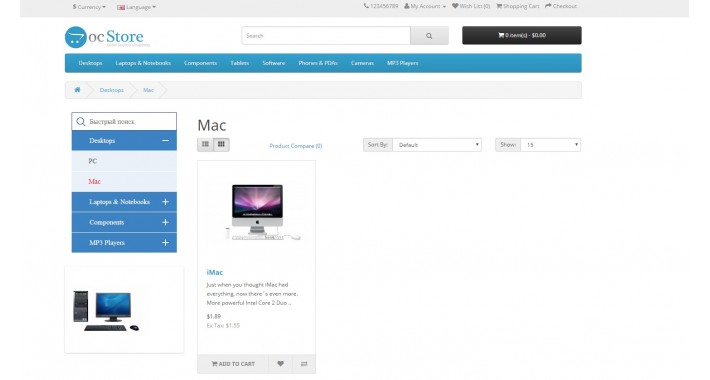Open Phones & PDAs menu item
Viewport: 710px width, 380px height.
click(318, 63)
